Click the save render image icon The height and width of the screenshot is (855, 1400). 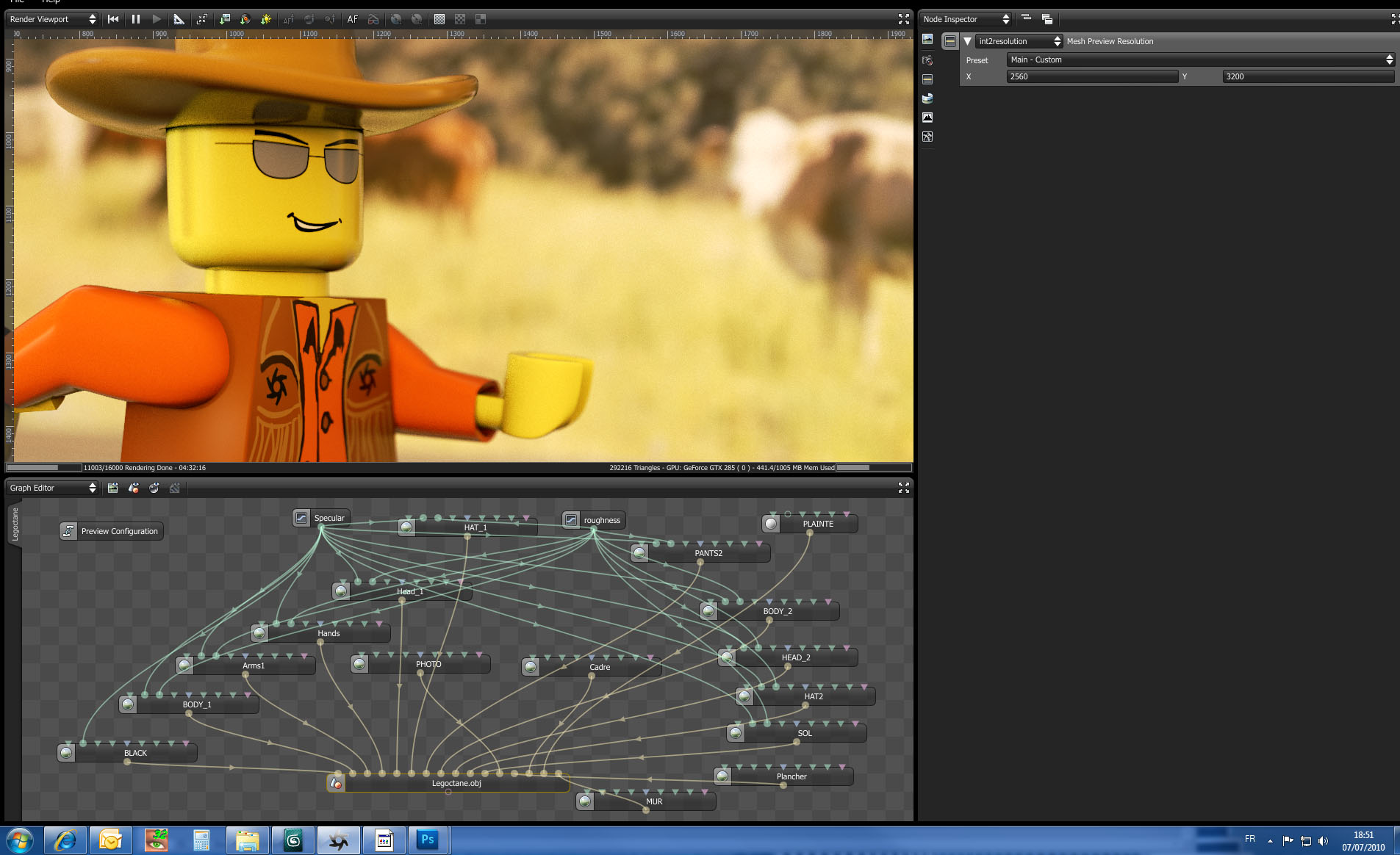[225, 19]
